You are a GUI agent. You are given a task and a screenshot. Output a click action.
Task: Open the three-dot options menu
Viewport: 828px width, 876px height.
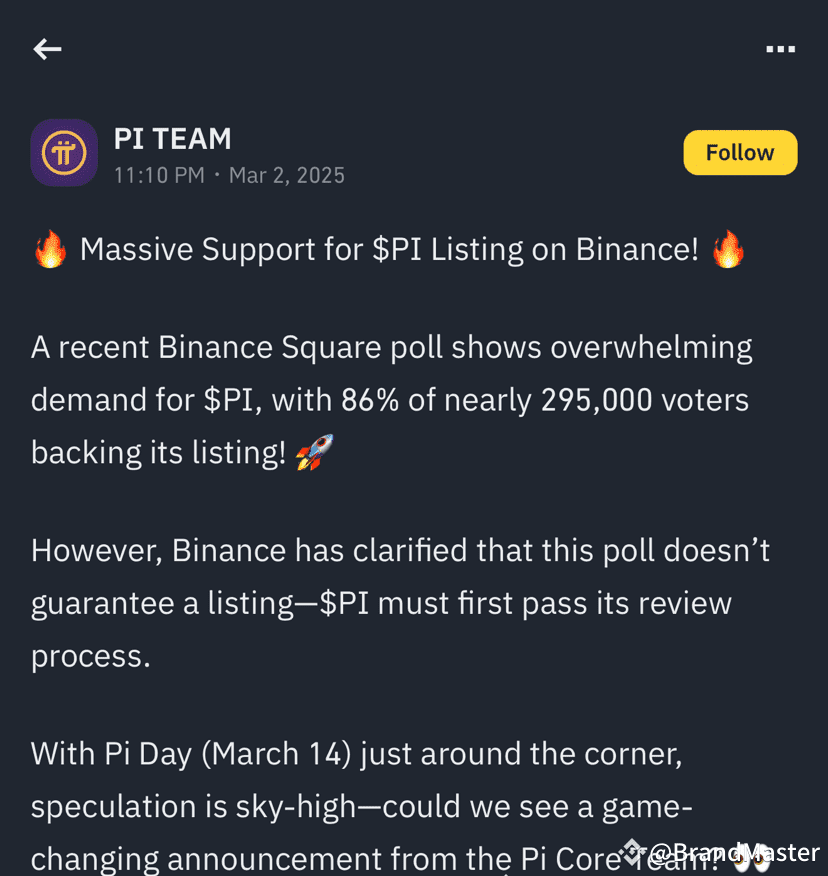[782, 47]
